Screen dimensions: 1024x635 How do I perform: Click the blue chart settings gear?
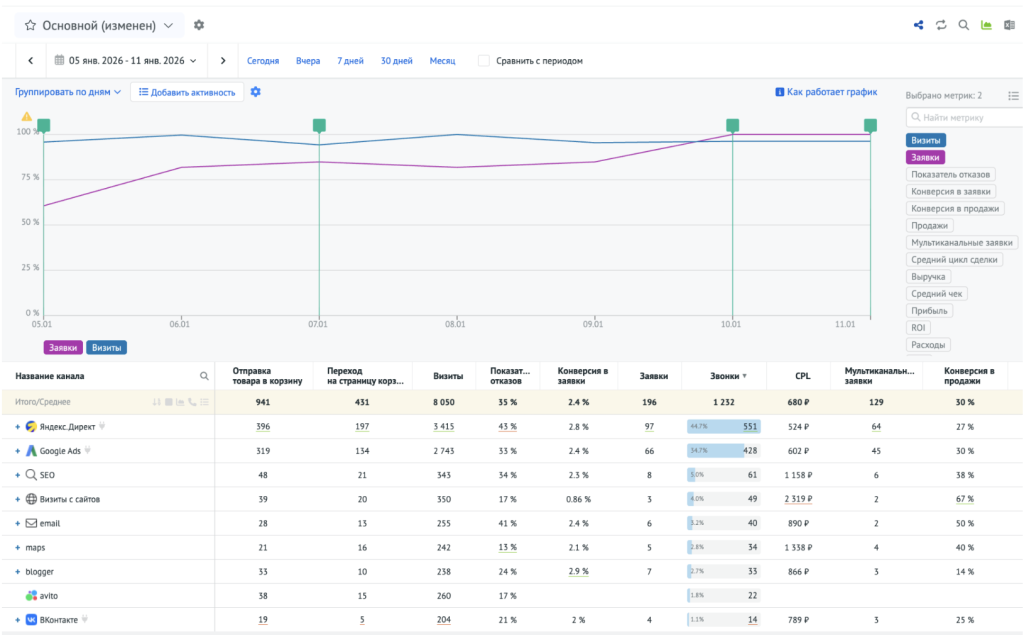(255, 92)
